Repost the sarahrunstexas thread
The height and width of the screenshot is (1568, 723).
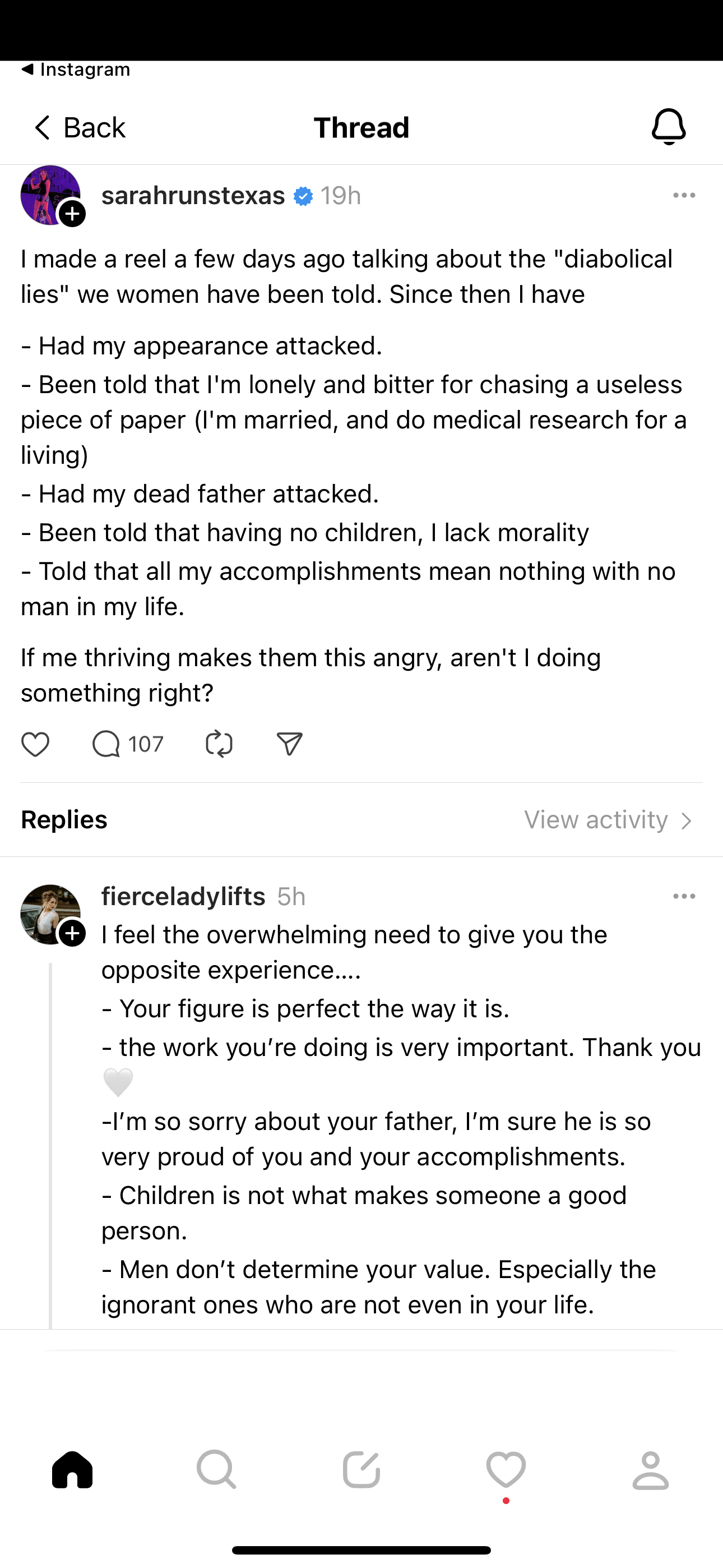coord(219,744)
